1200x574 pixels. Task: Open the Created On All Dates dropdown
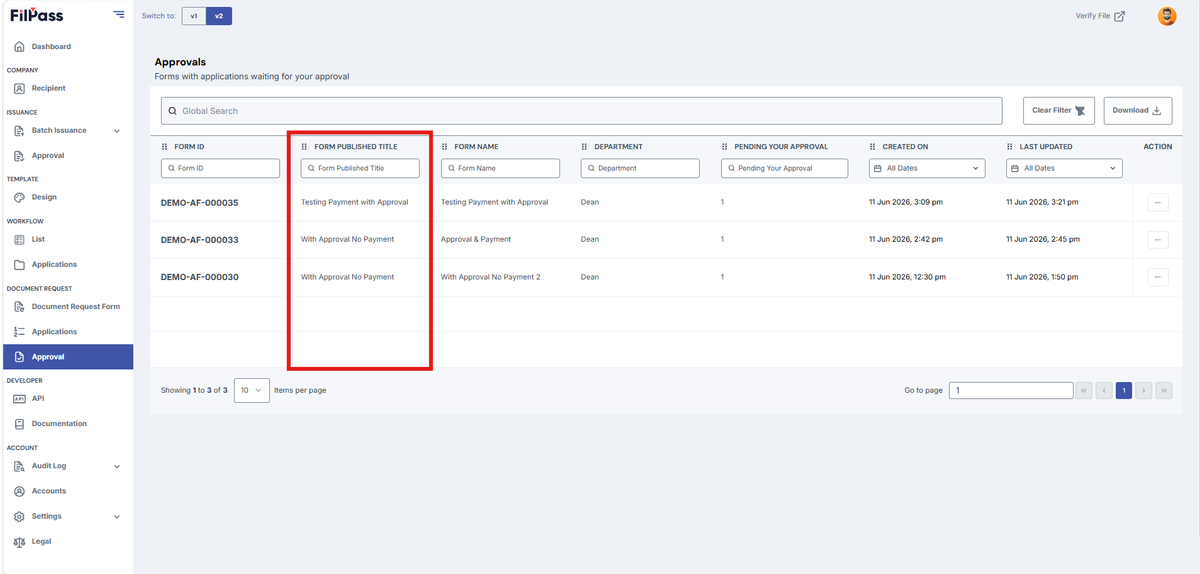(926, 168)
